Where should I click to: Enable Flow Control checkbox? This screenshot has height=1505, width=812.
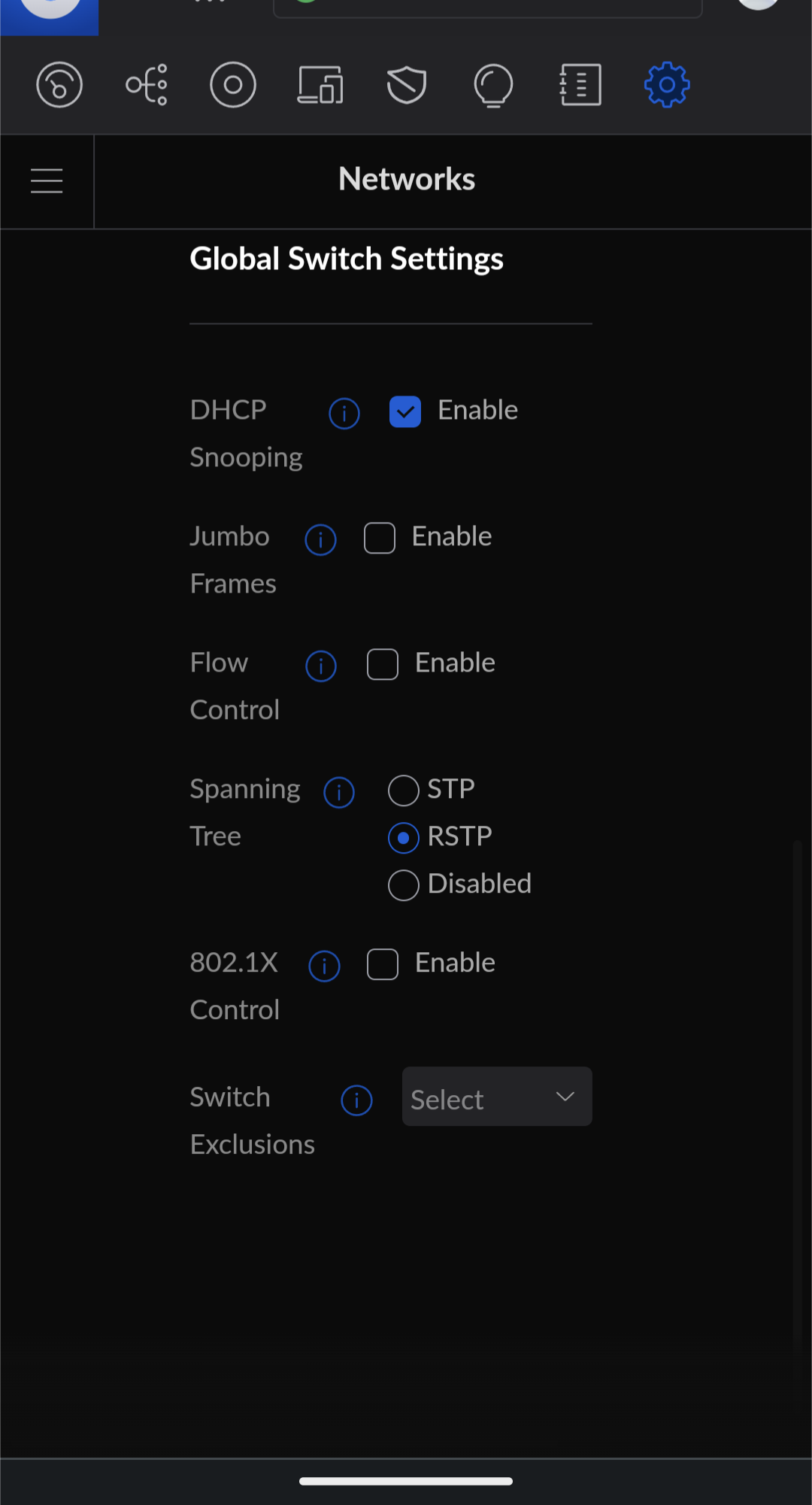[383, 664]
